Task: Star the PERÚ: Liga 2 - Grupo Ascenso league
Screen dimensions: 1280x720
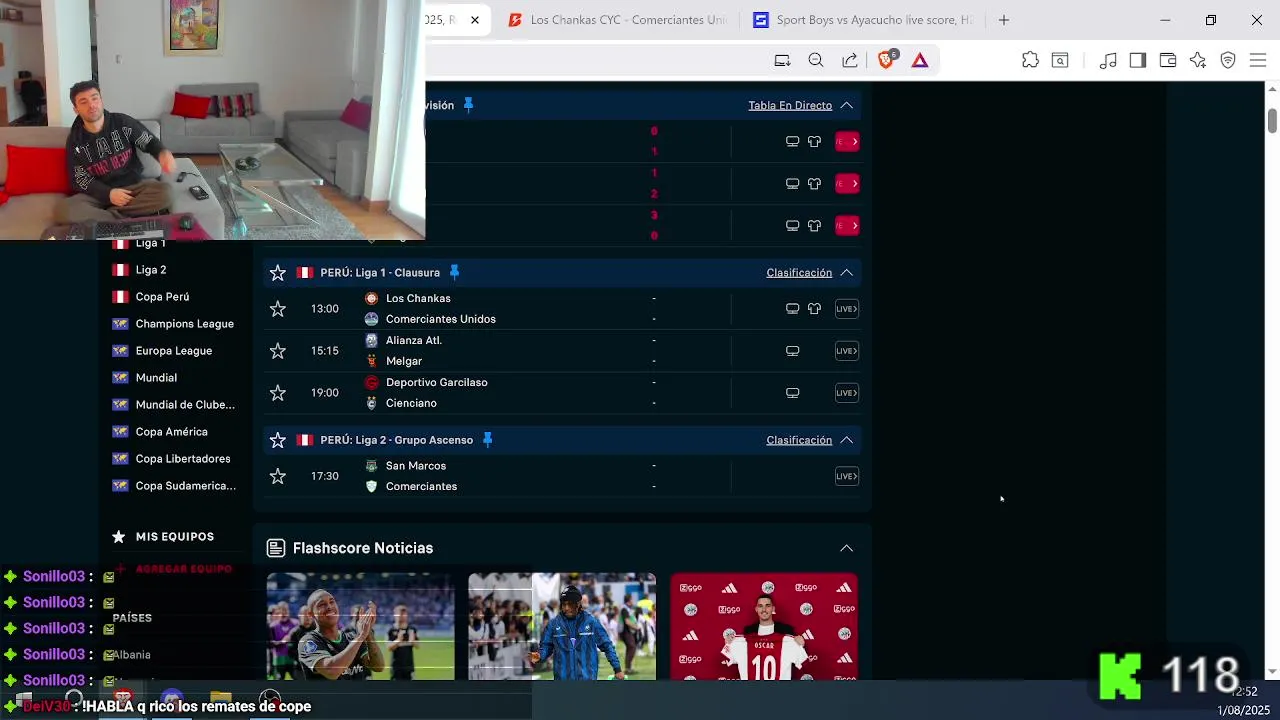Action: coord(278,440)
